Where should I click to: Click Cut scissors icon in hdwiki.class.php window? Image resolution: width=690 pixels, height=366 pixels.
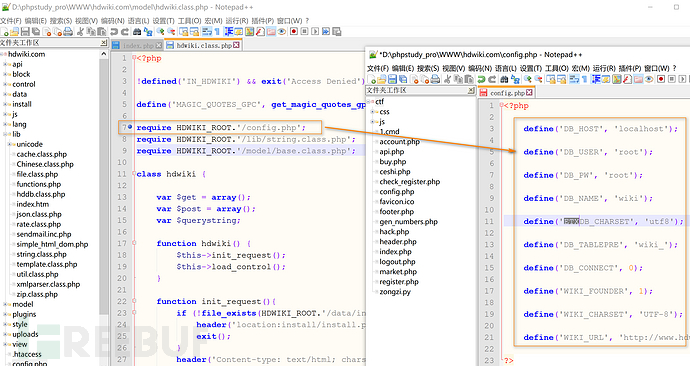[80, 32]
